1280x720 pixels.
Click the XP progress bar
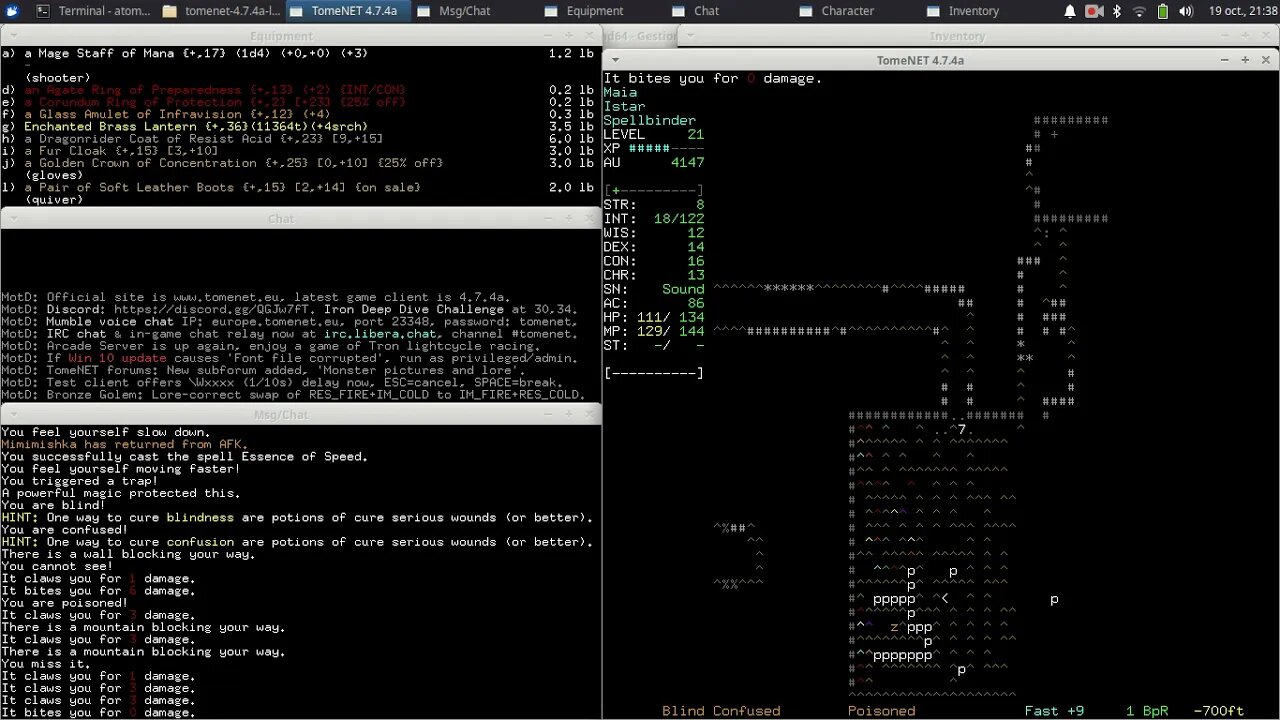[666, 148]
